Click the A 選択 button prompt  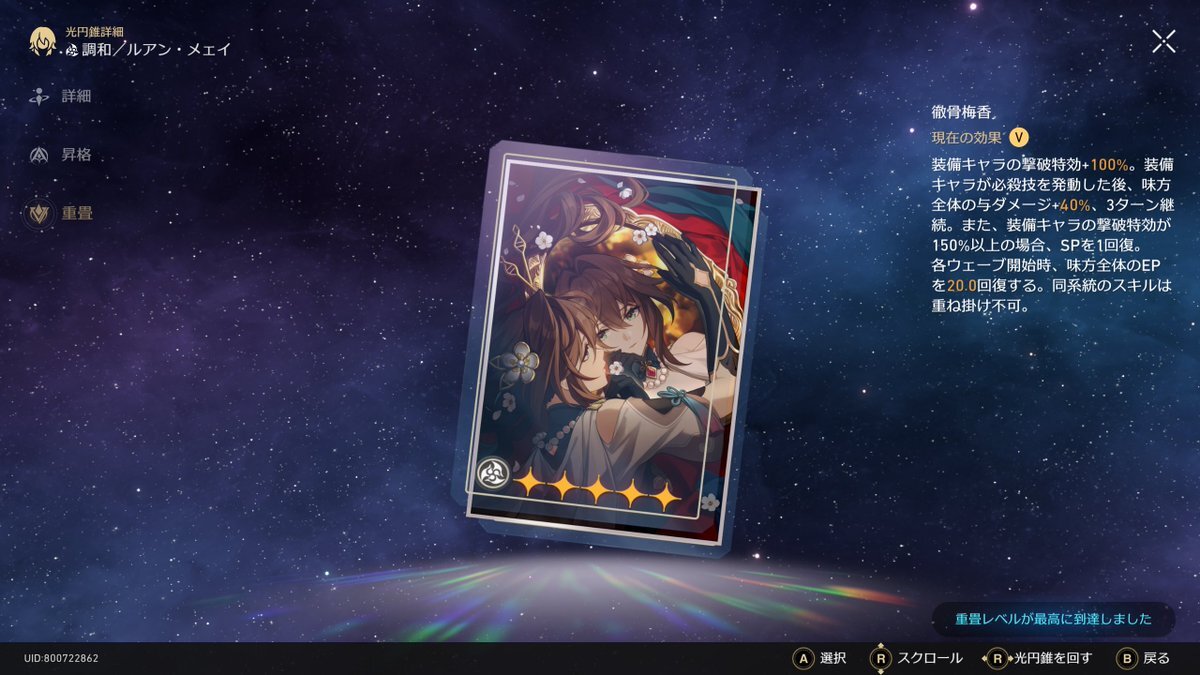pyautogui.click(x=820, y=658)
